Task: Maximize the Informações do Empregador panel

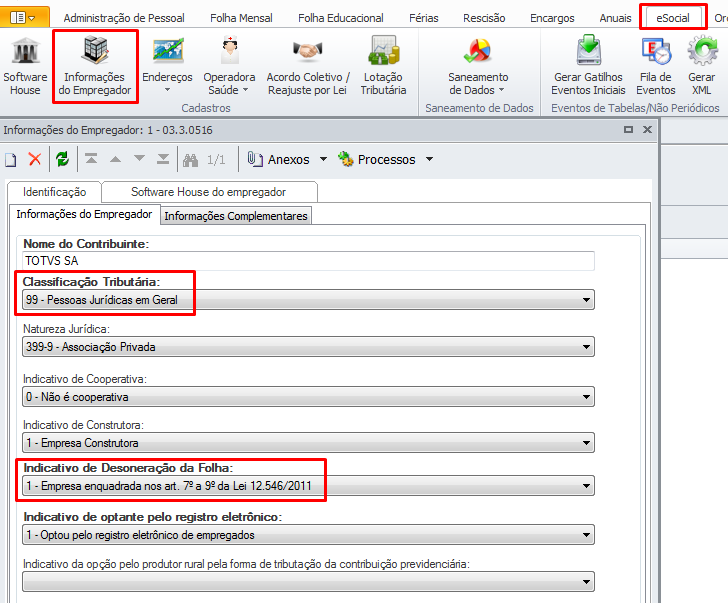Action: click(x=628, y=130)
